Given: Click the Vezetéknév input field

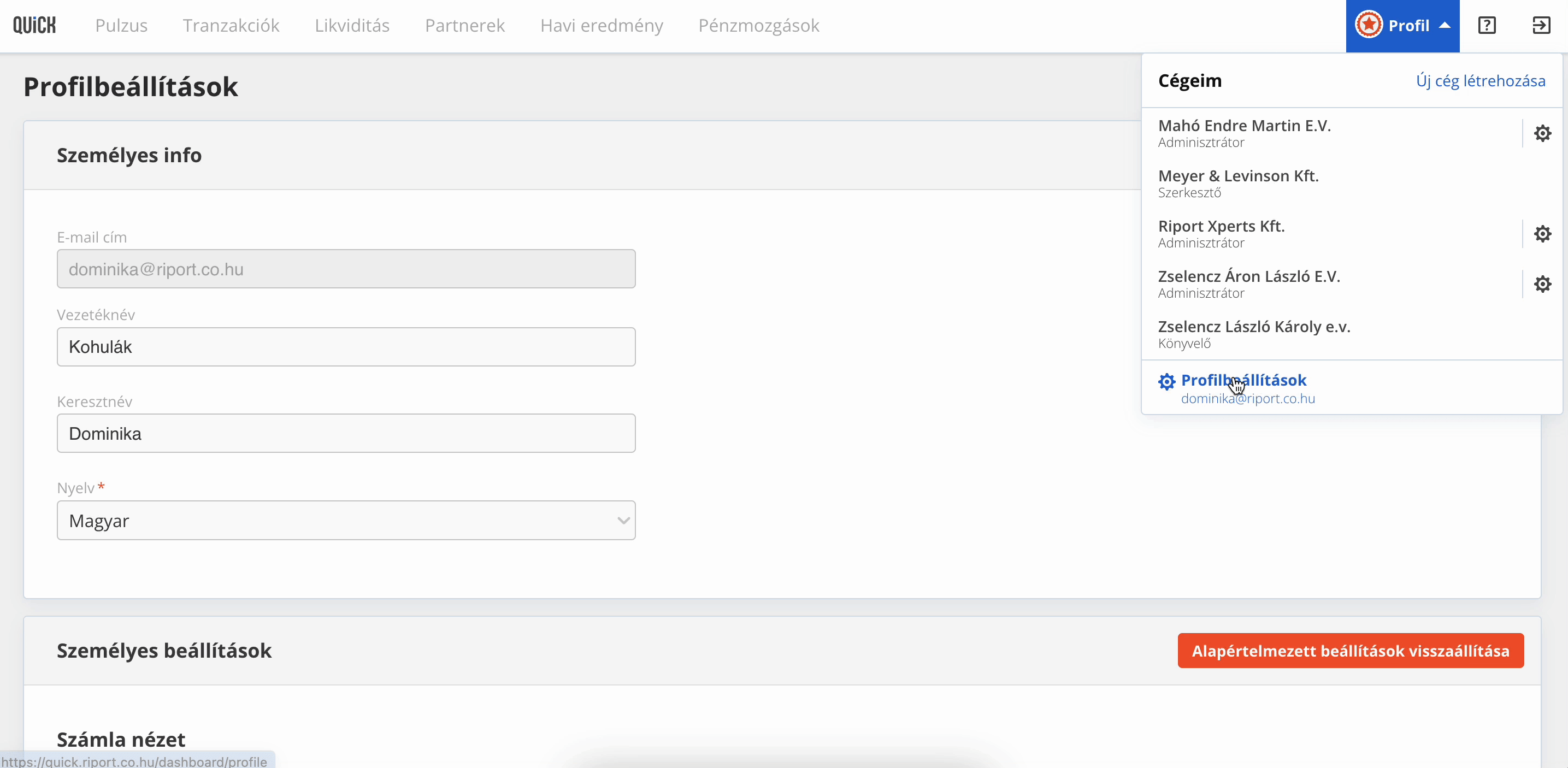Looking at the screenshot, I should tap(346, 347).
